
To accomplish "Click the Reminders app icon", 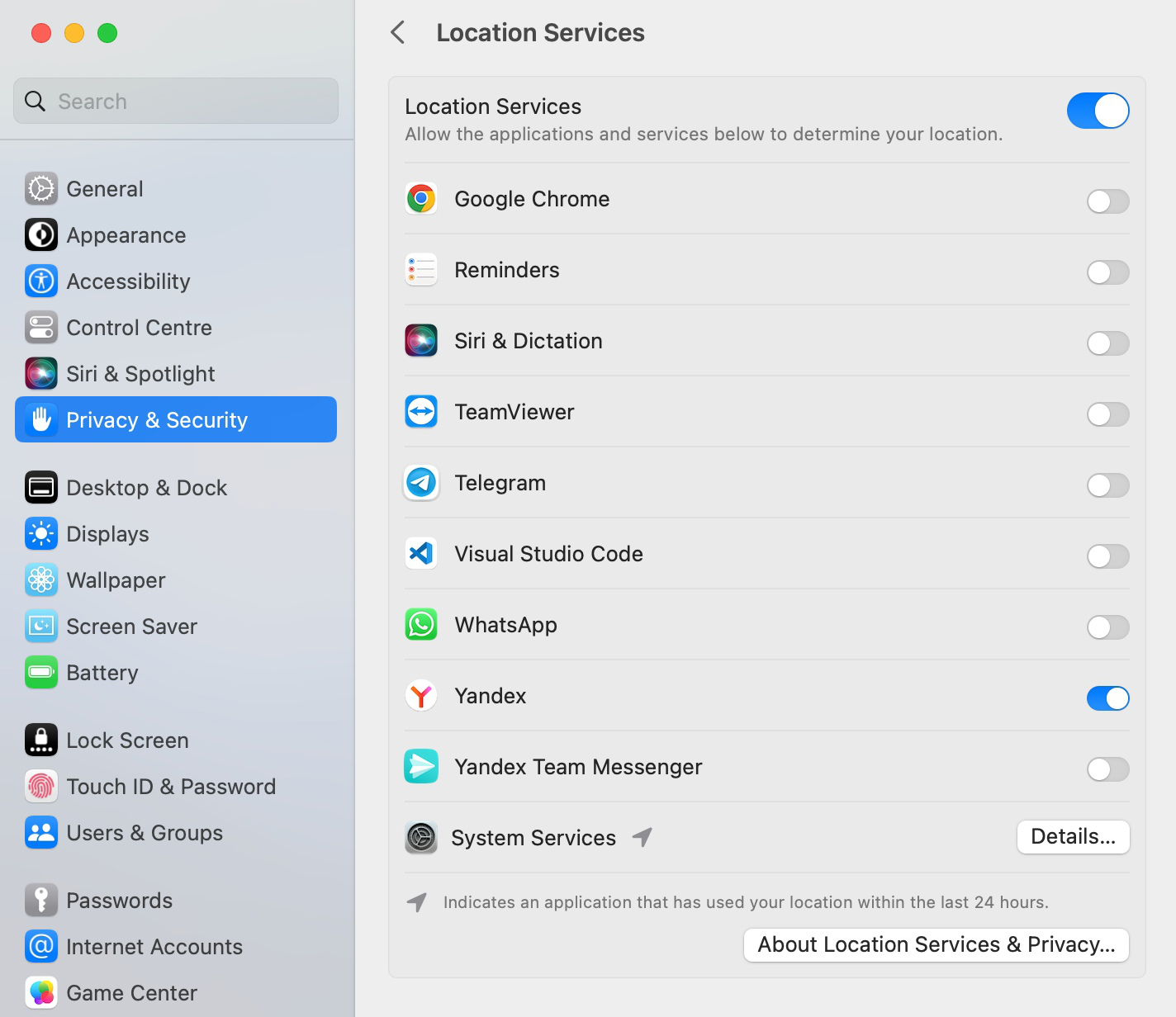I will click(421, 270).
